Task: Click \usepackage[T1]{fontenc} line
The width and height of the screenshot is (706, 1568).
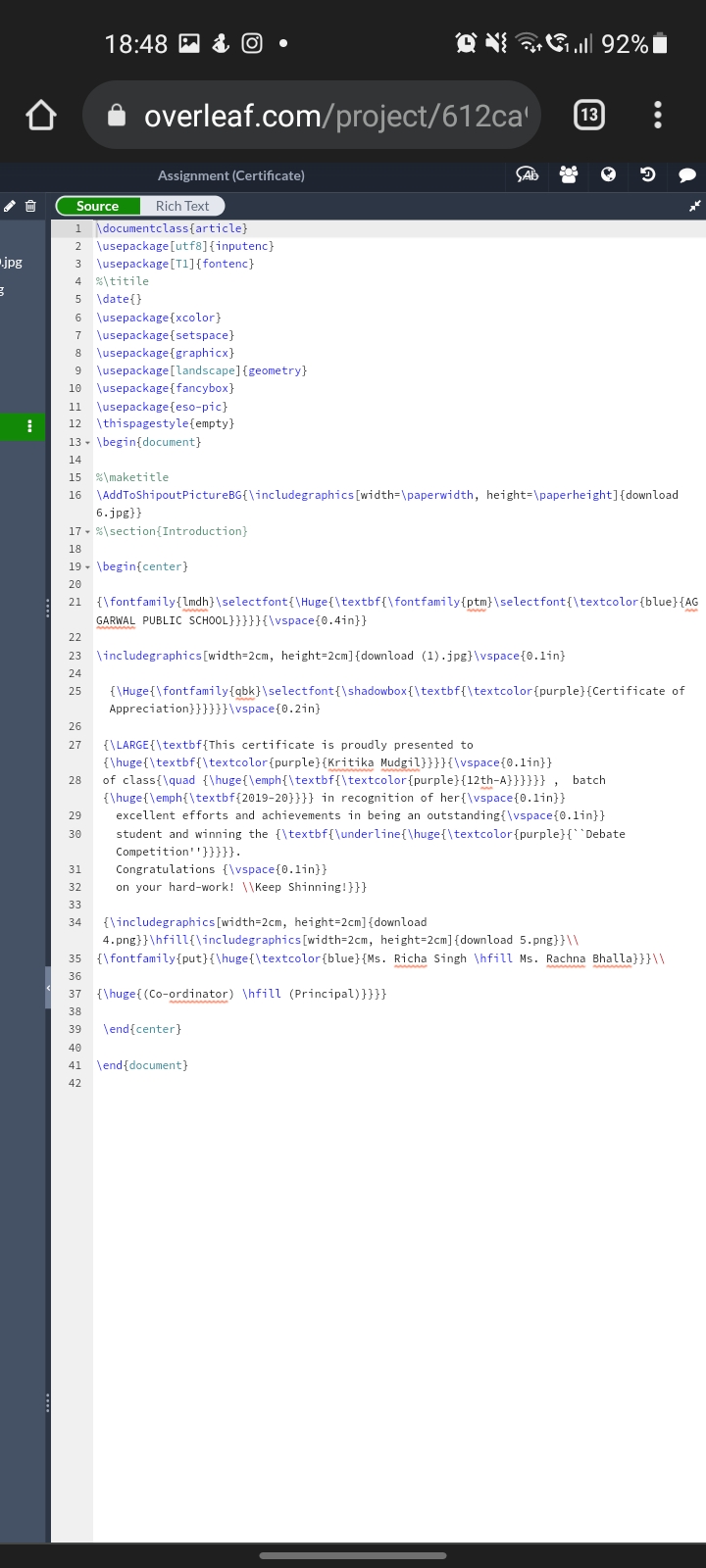Action: [176, 264]
